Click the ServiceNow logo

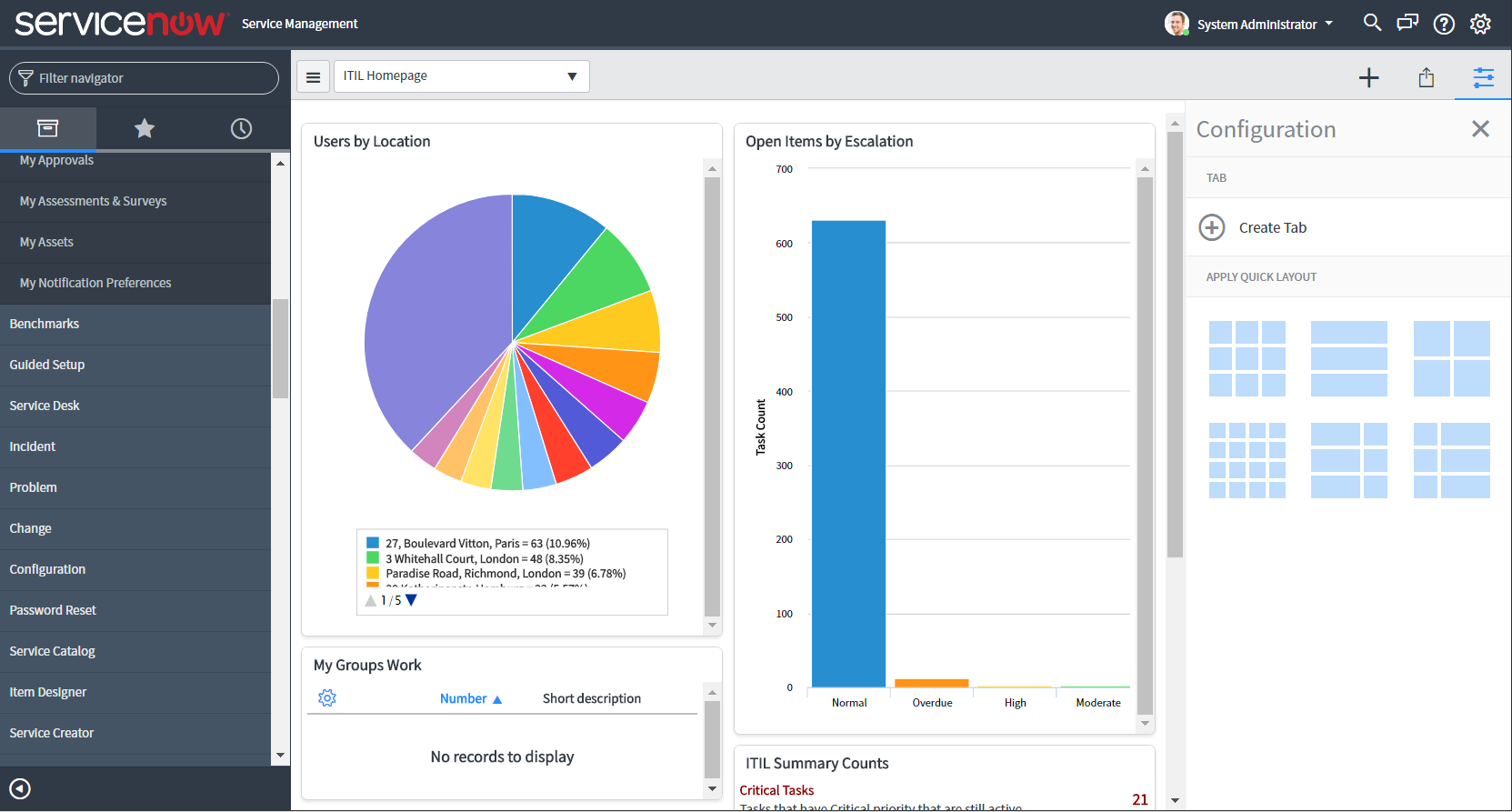[x=120, y=23]
